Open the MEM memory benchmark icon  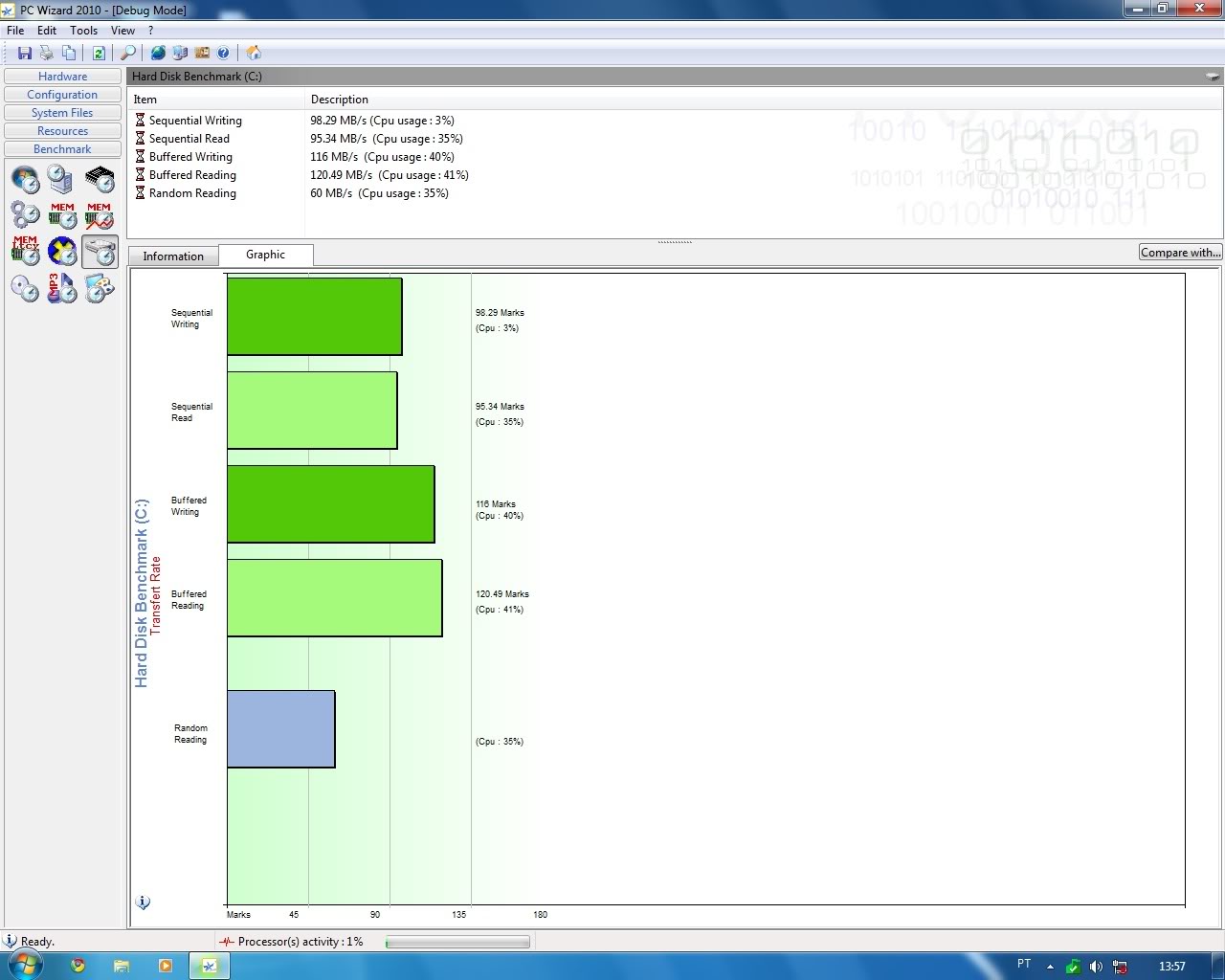(62, 215)
